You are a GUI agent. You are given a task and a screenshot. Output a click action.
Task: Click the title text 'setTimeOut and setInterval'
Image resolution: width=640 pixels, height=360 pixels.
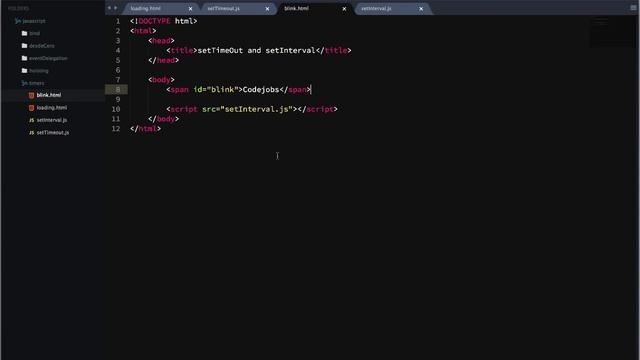click(x=256, y=51)
